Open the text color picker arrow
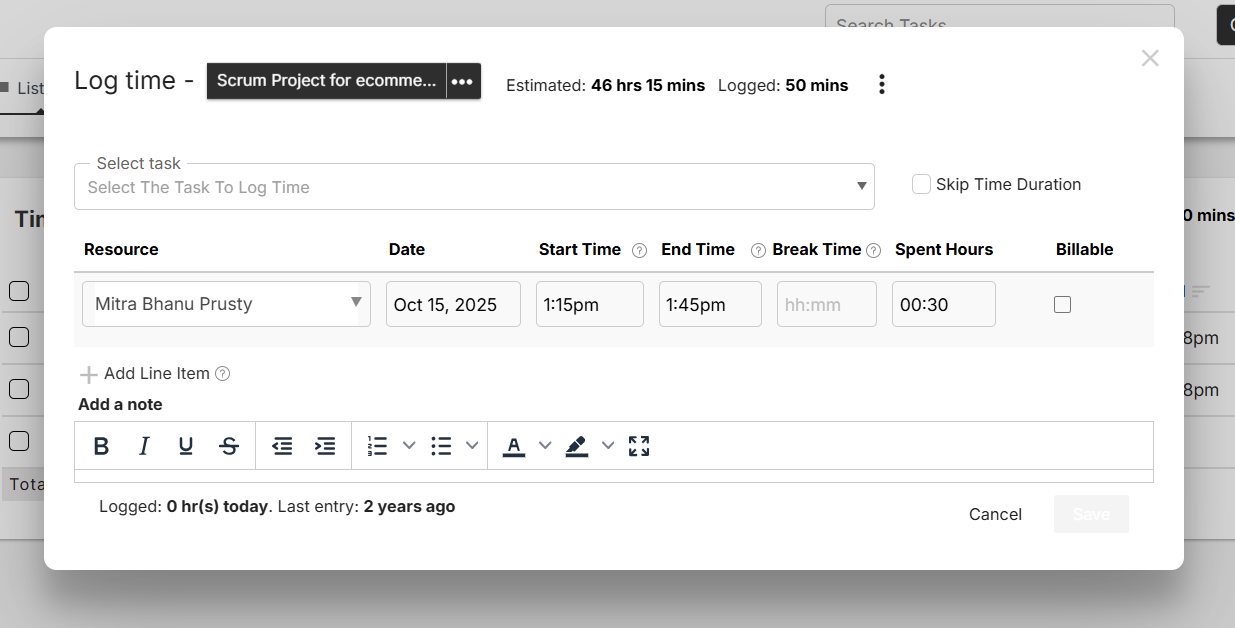 (545, 446)
